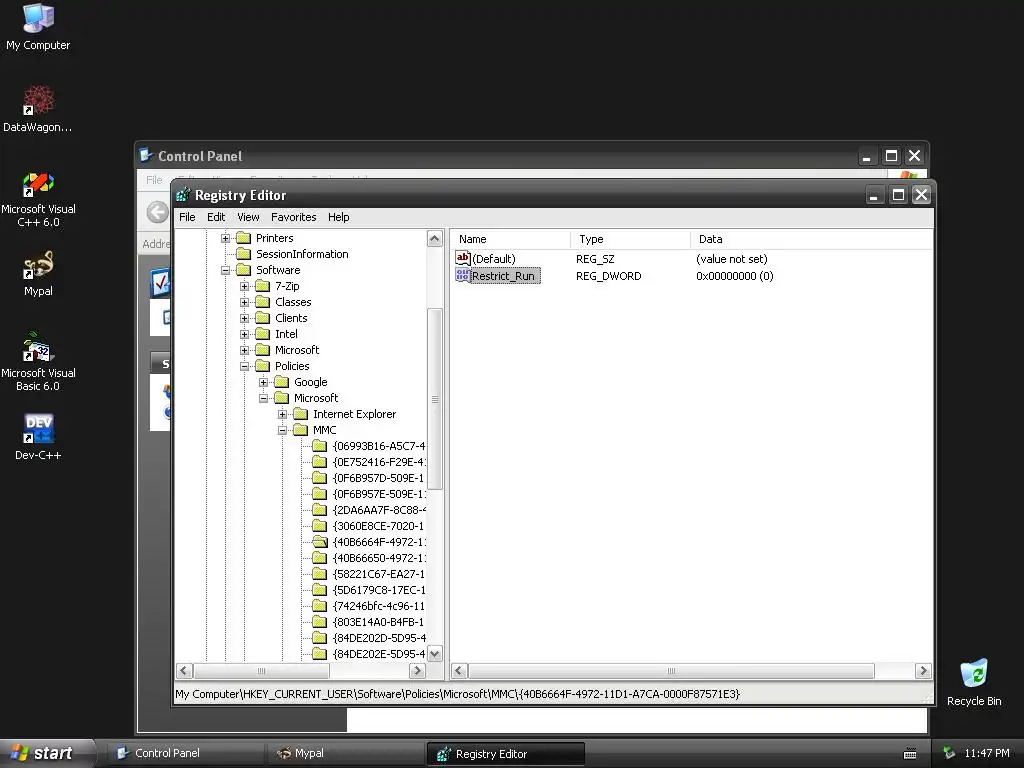Click the values pane scroll right arrow
The image size is (1024, 768).
923,671
